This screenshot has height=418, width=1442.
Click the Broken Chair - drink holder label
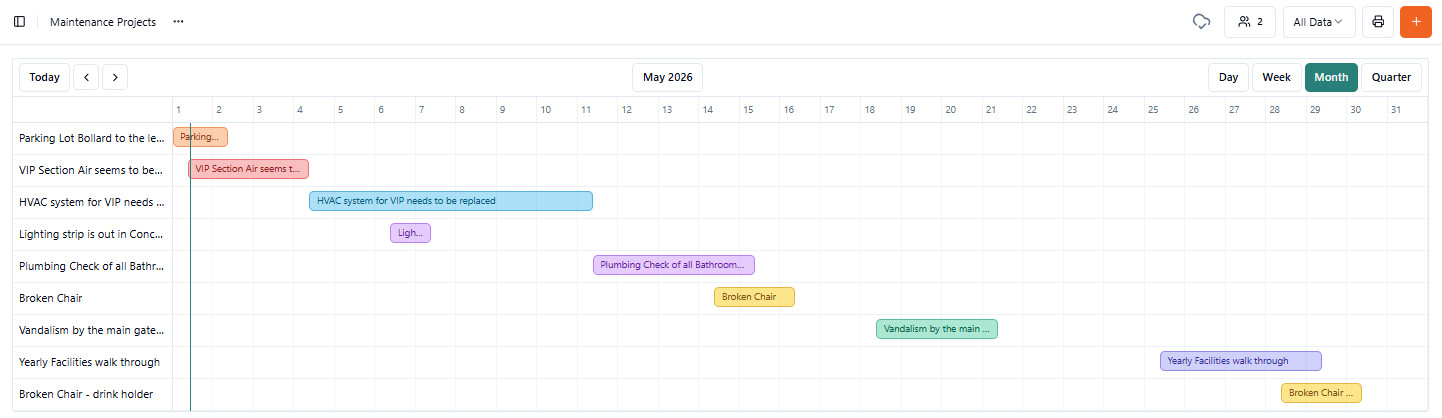86,394
